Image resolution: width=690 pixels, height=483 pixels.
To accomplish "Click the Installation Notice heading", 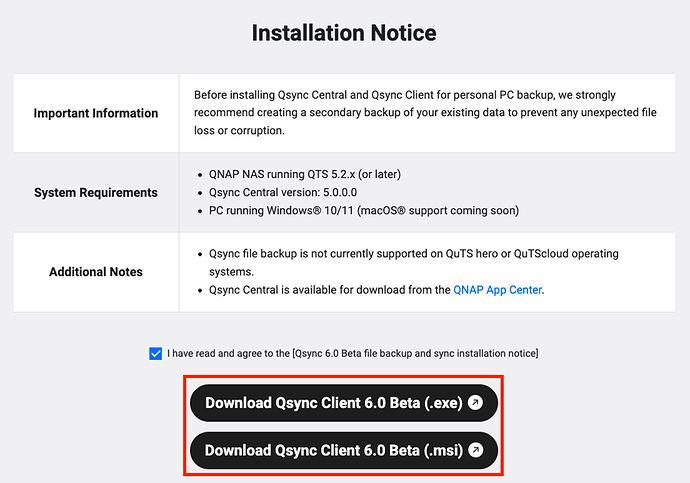I will coord(344,33).
